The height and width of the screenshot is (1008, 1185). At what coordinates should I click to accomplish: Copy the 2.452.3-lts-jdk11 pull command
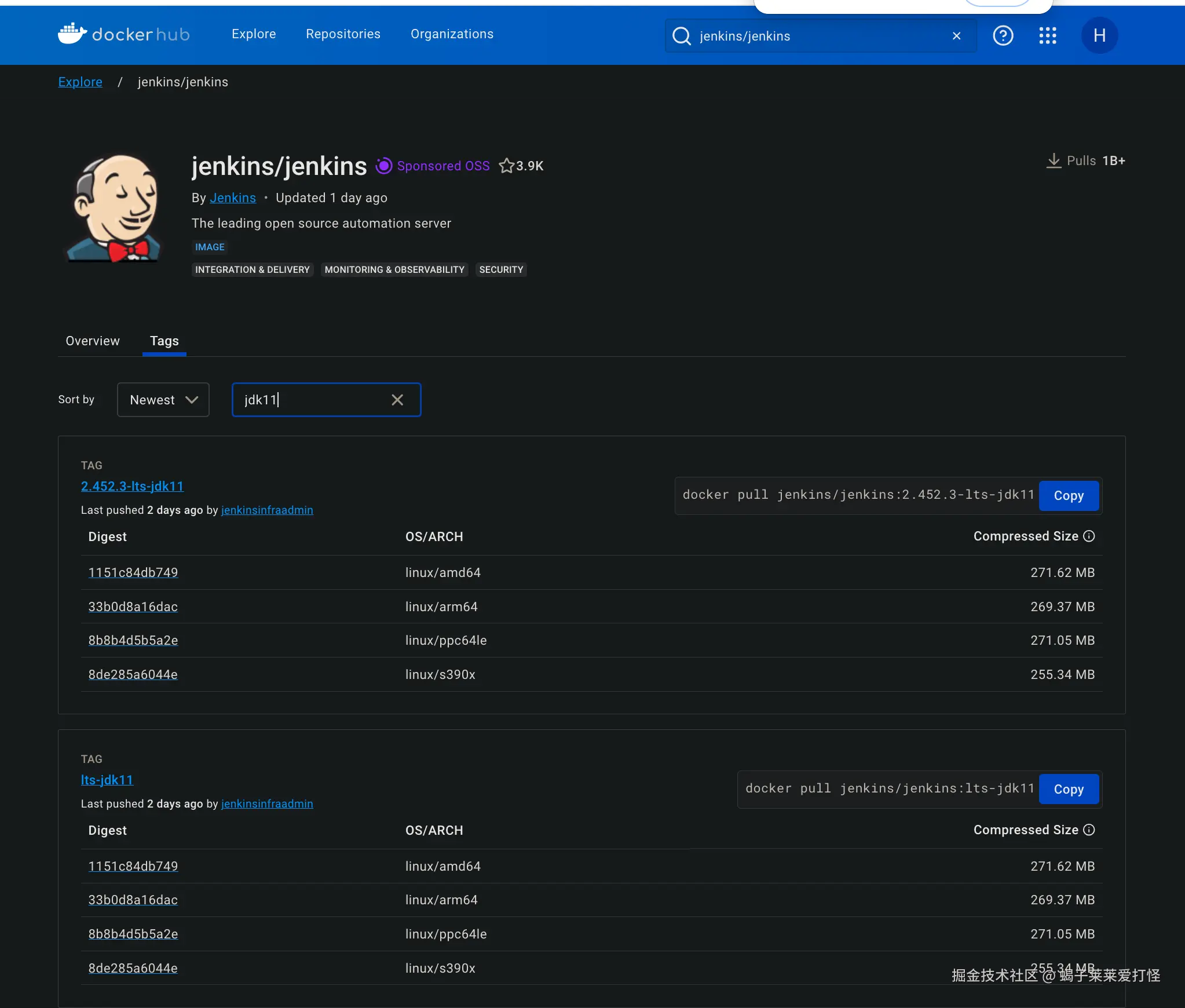1068,496
